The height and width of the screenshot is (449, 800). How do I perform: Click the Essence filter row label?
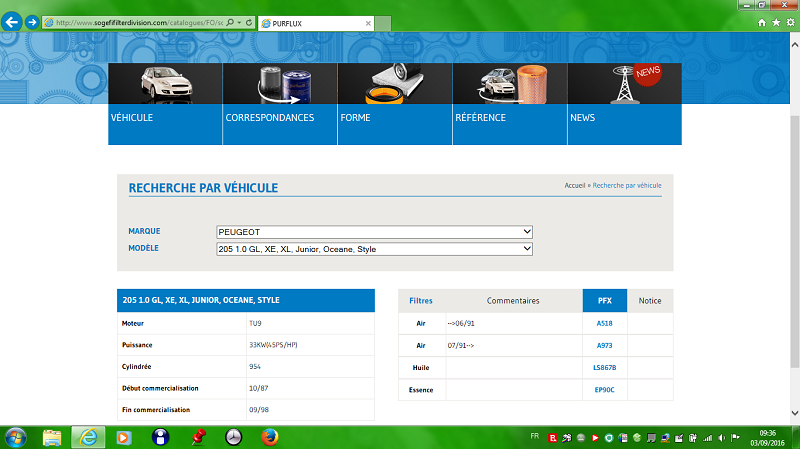(x=421, y=390)
